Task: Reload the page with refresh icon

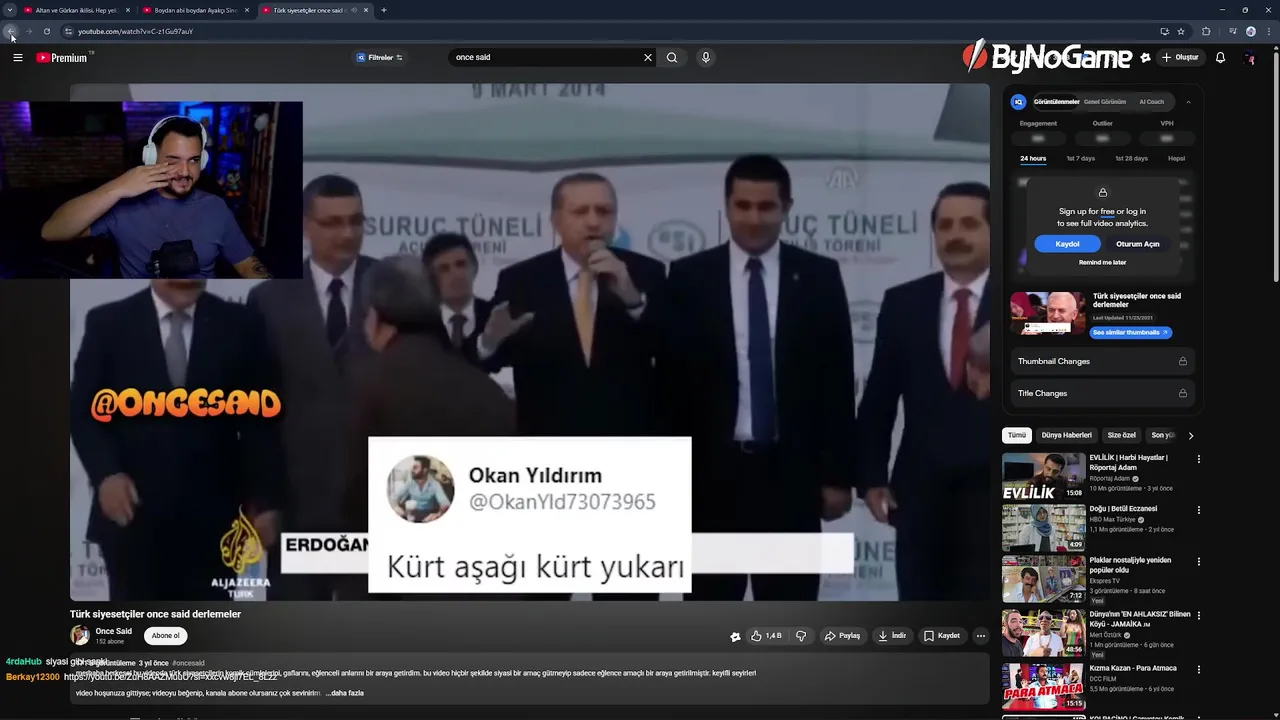Action: 47,31
